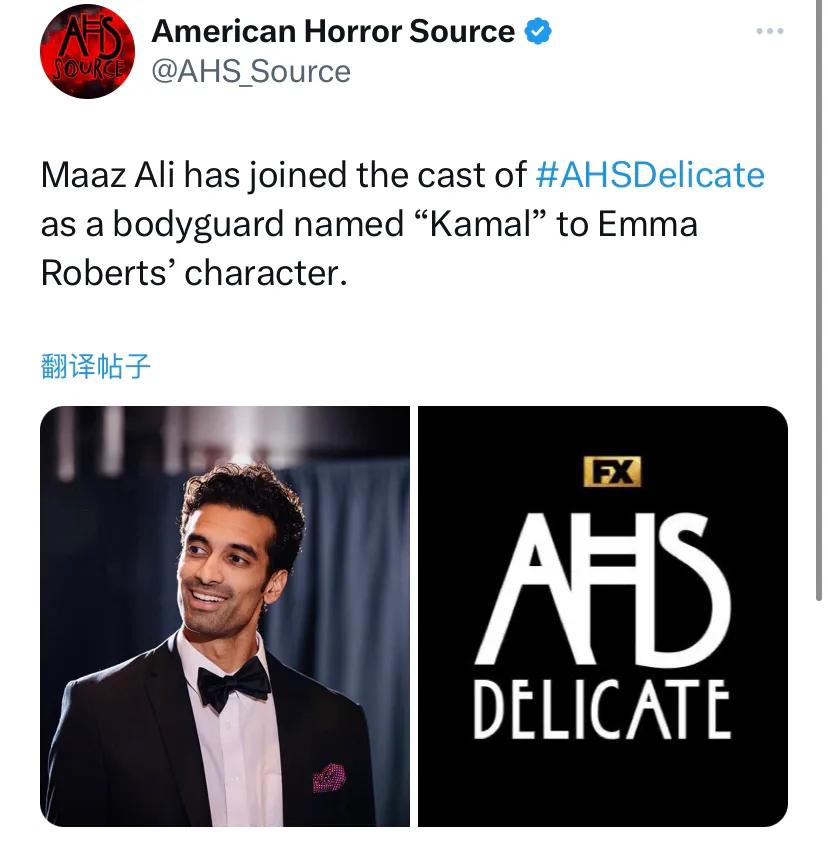Click the word bodyguard in the post
The height and width of the screenshot is (861, 828).
click(199, 223)
